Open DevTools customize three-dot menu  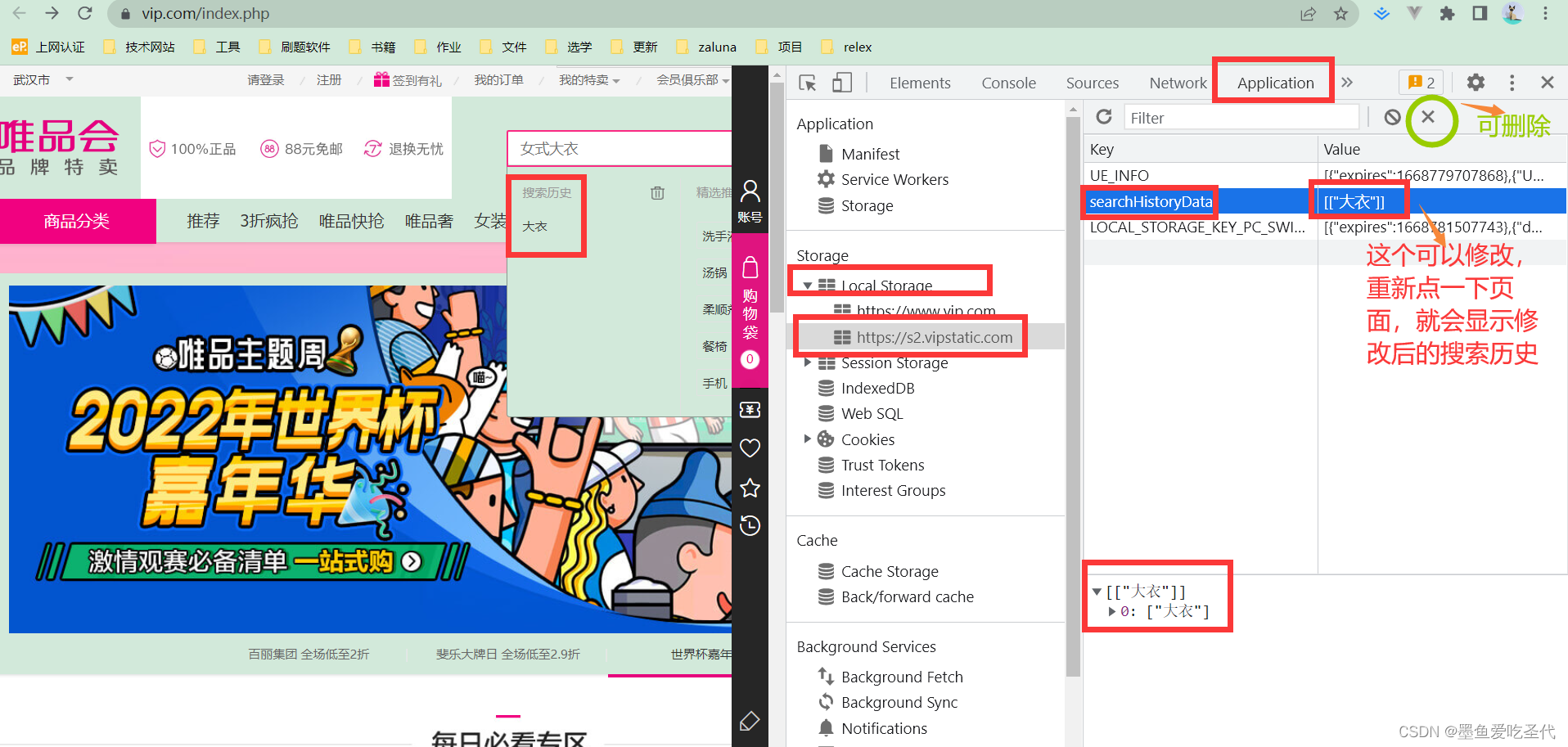click(x=1512, y=83)
